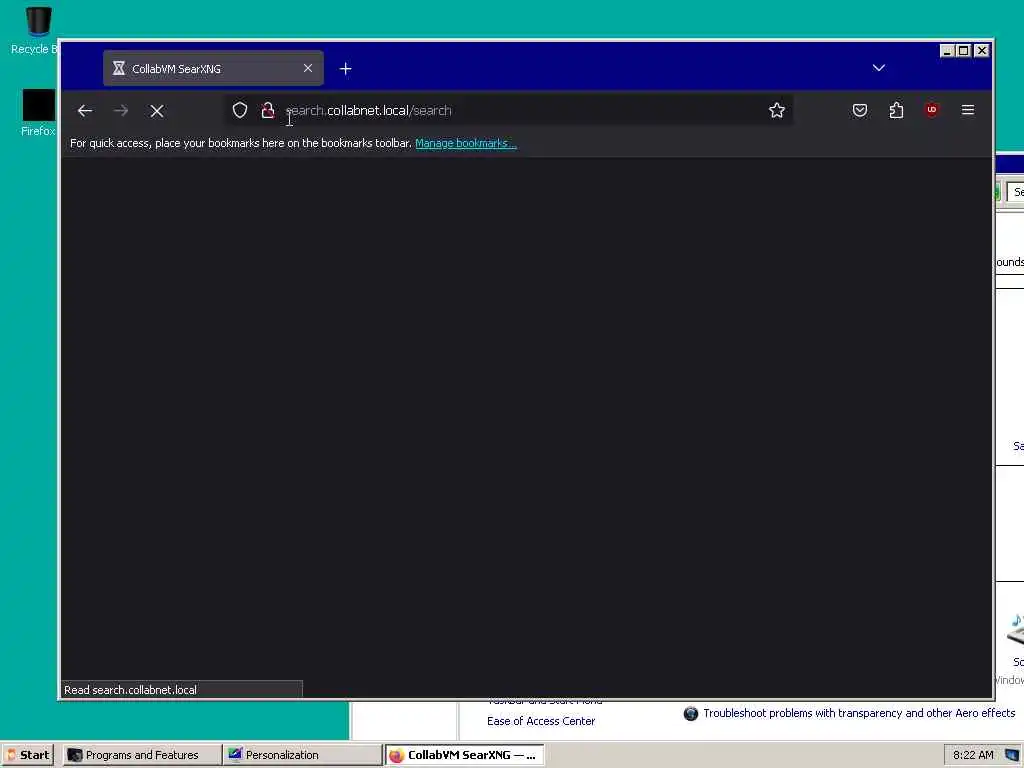The image size is (1024, 768).
Task: Maximize the Firefox window
Action: (x=963, y=50)
